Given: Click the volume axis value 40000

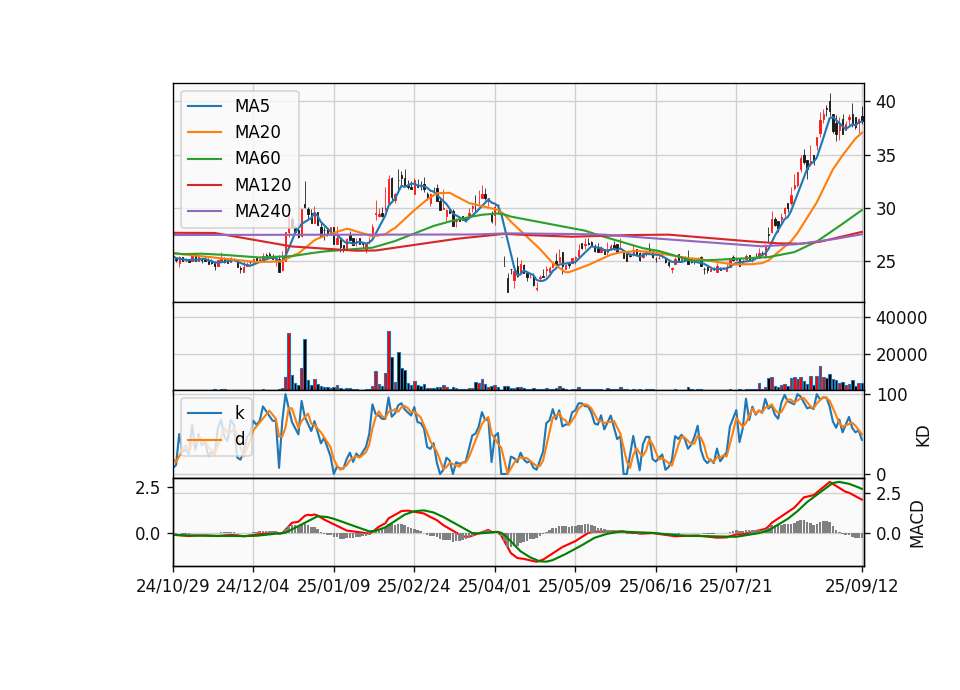Looking at the screenshot, I should pos(902,318).
